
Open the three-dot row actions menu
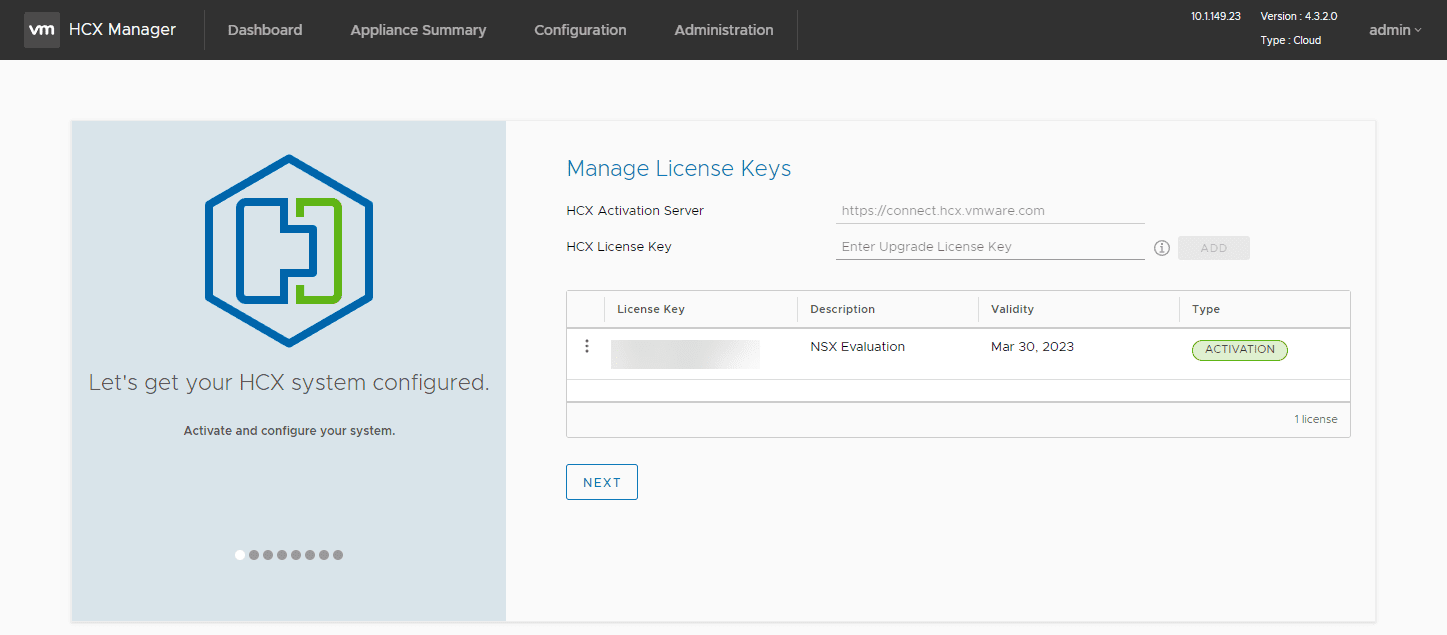coord(587,346)
